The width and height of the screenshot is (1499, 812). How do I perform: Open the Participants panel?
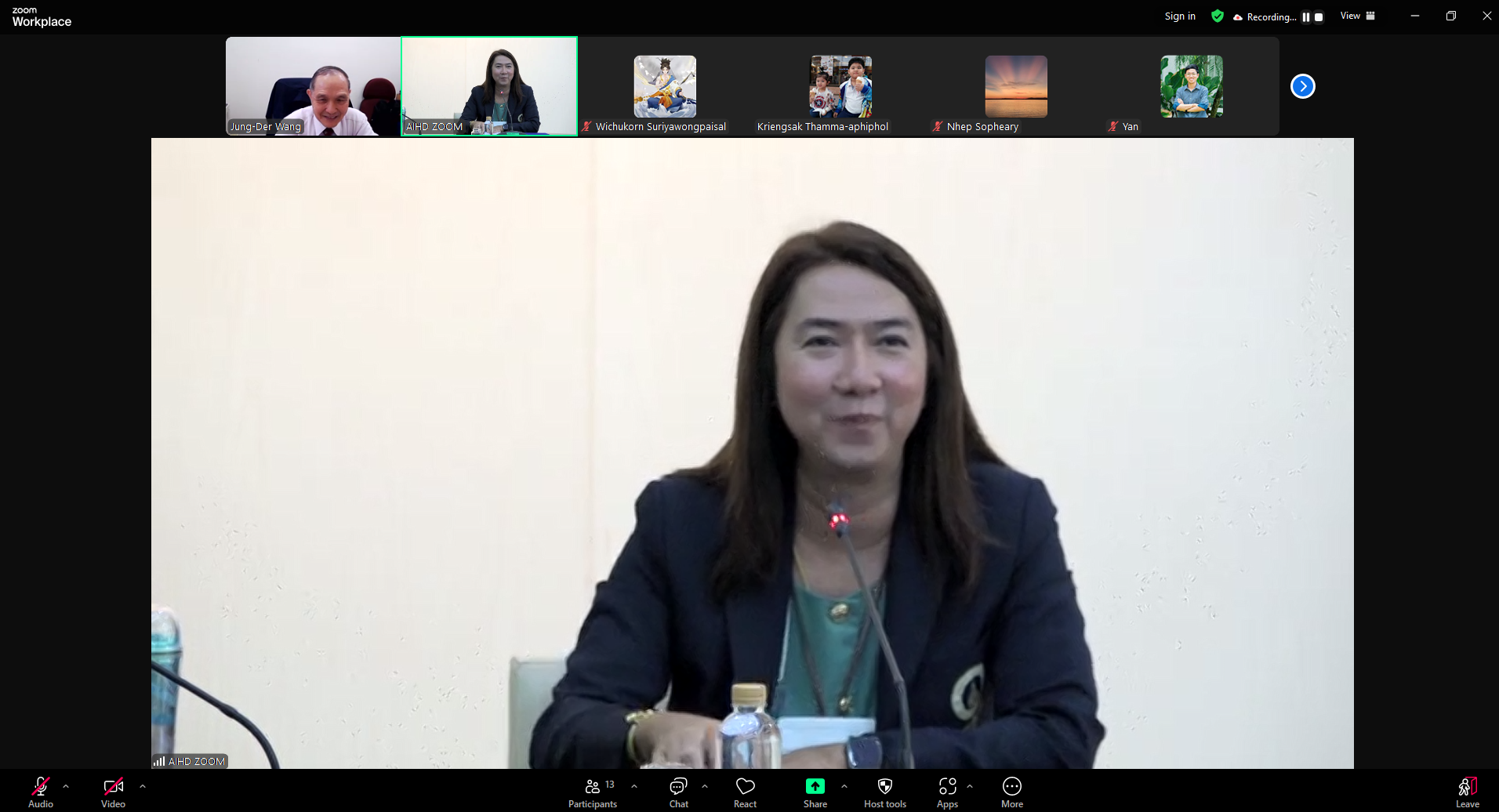point(593,792)
